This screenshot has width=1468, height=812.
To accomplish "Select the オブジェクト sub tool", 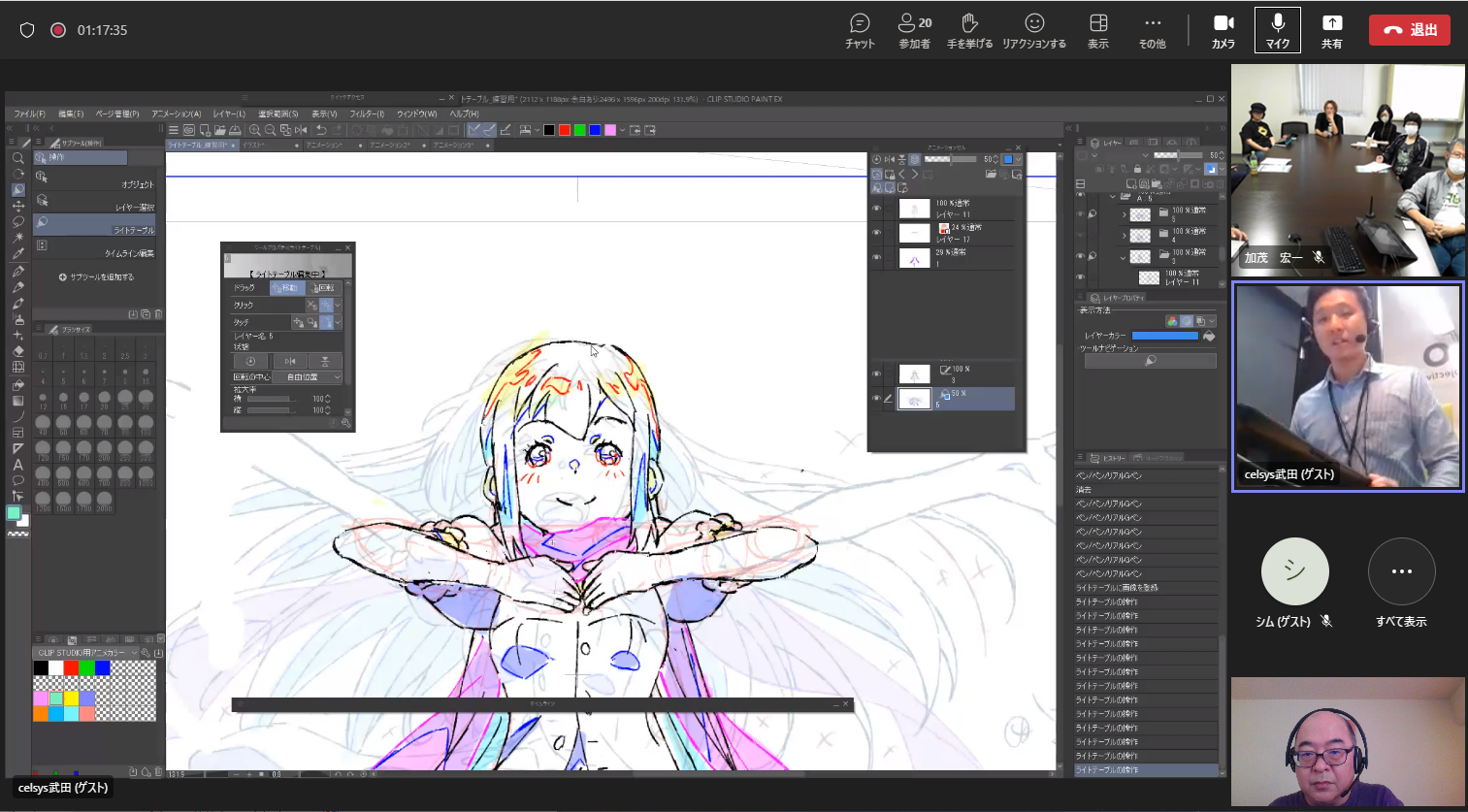I will (x=94, y=179).
